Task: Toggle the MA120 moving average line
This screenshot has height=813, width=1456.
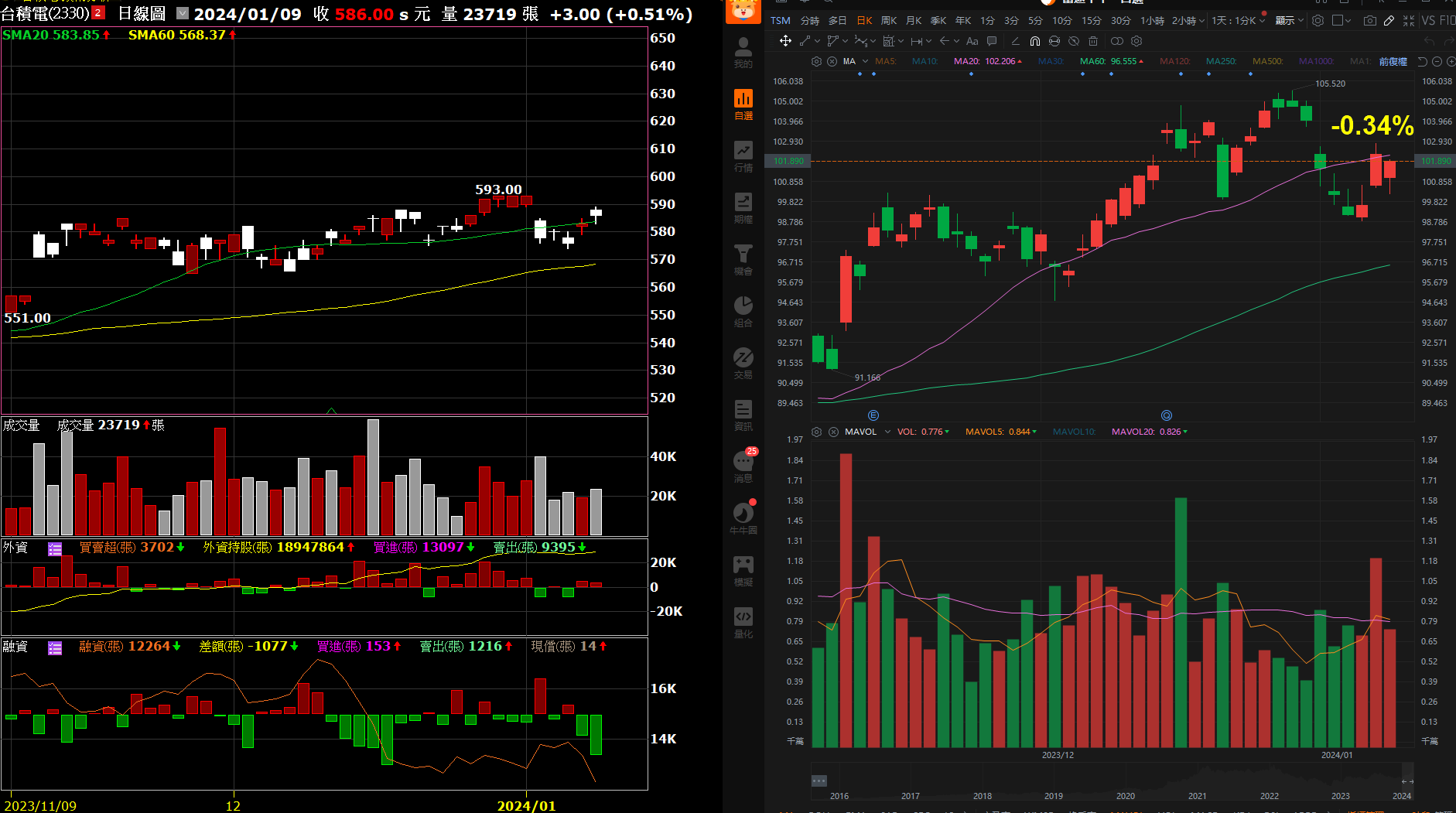Action: [1174, 61]
